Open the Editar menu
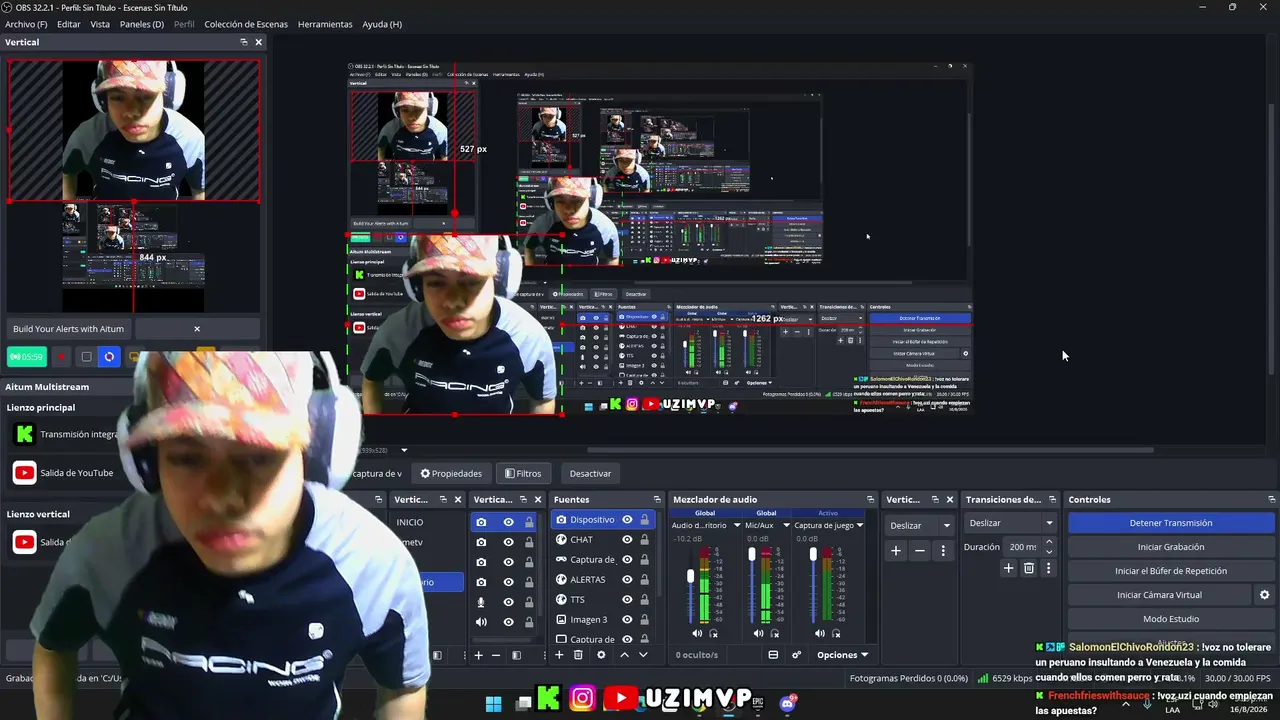This screenshot has width=1280, height=720. 69,24
